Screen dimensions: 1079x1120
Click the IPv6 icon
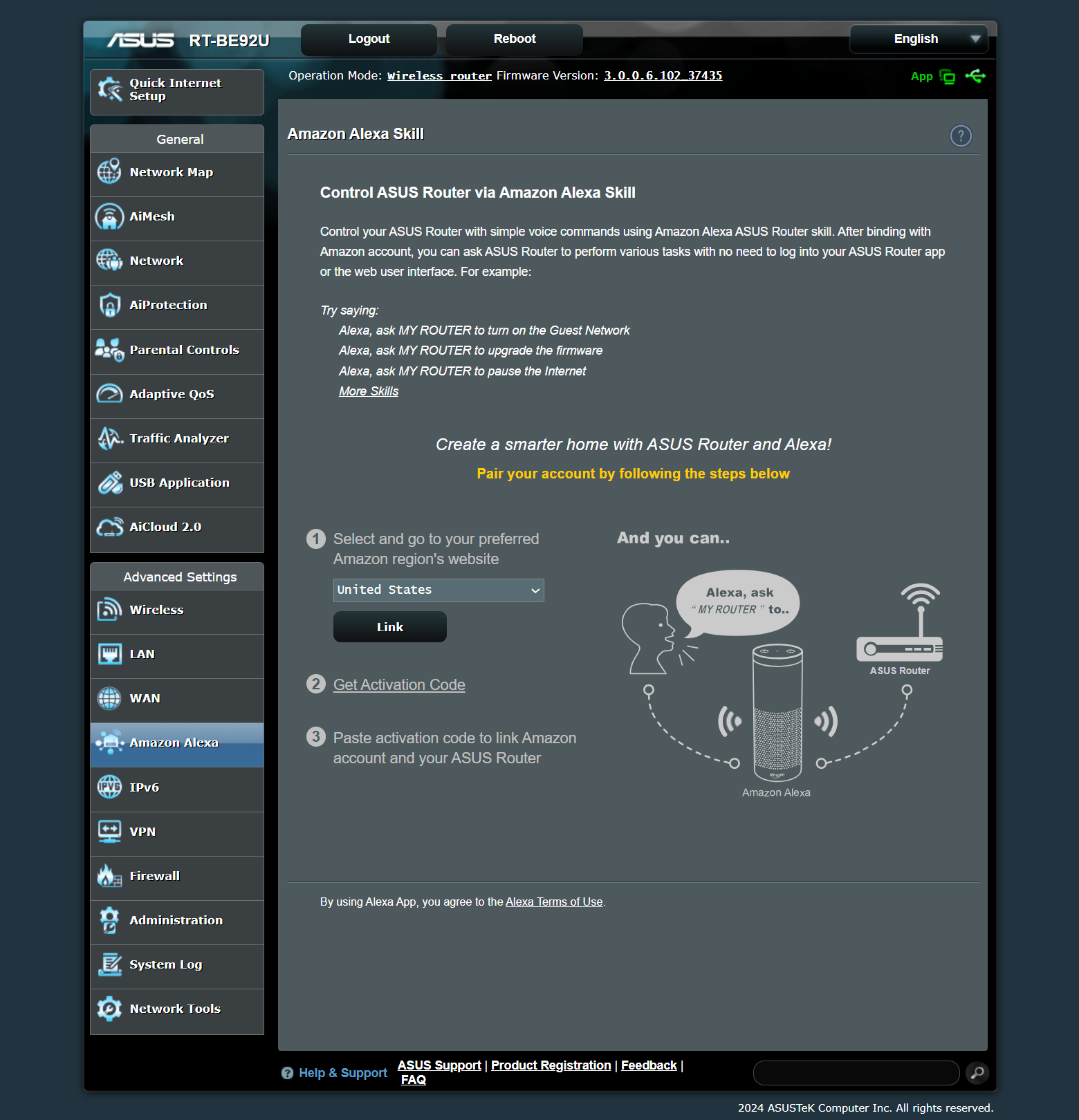coord(109,787)
